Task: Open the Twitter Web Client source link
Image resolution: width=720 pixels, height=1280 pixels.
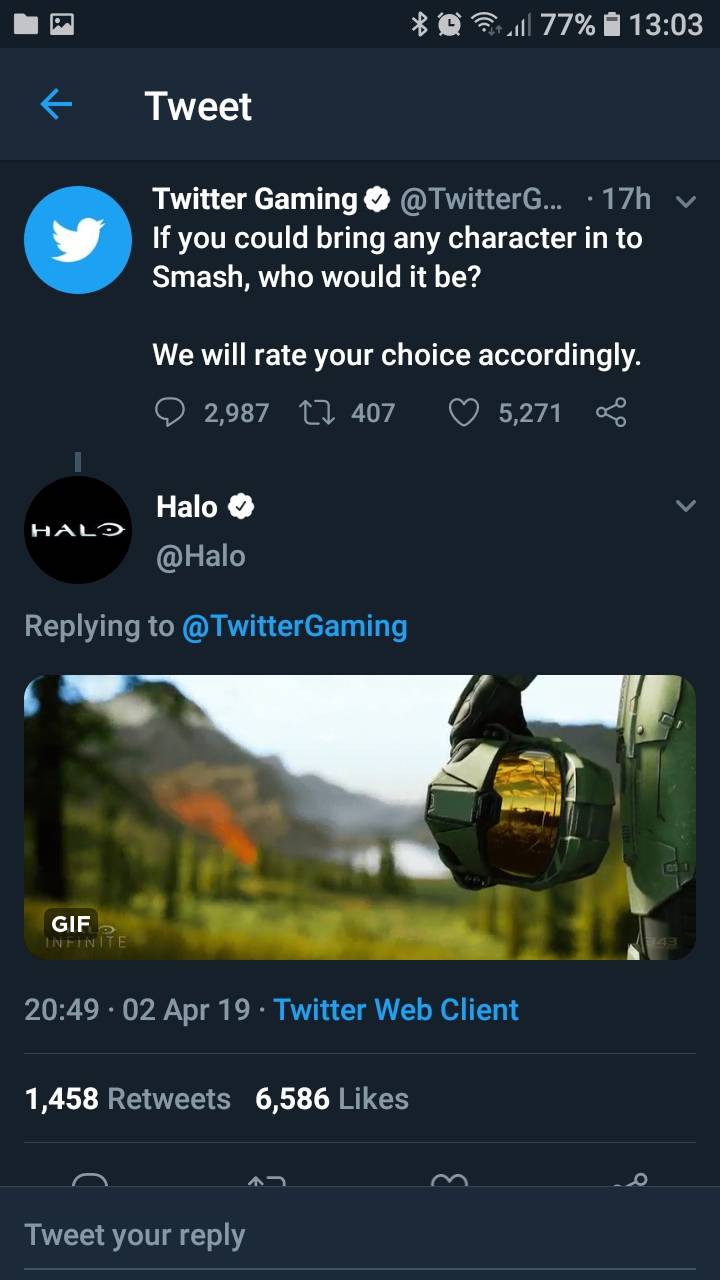Action: point(396,1009)
